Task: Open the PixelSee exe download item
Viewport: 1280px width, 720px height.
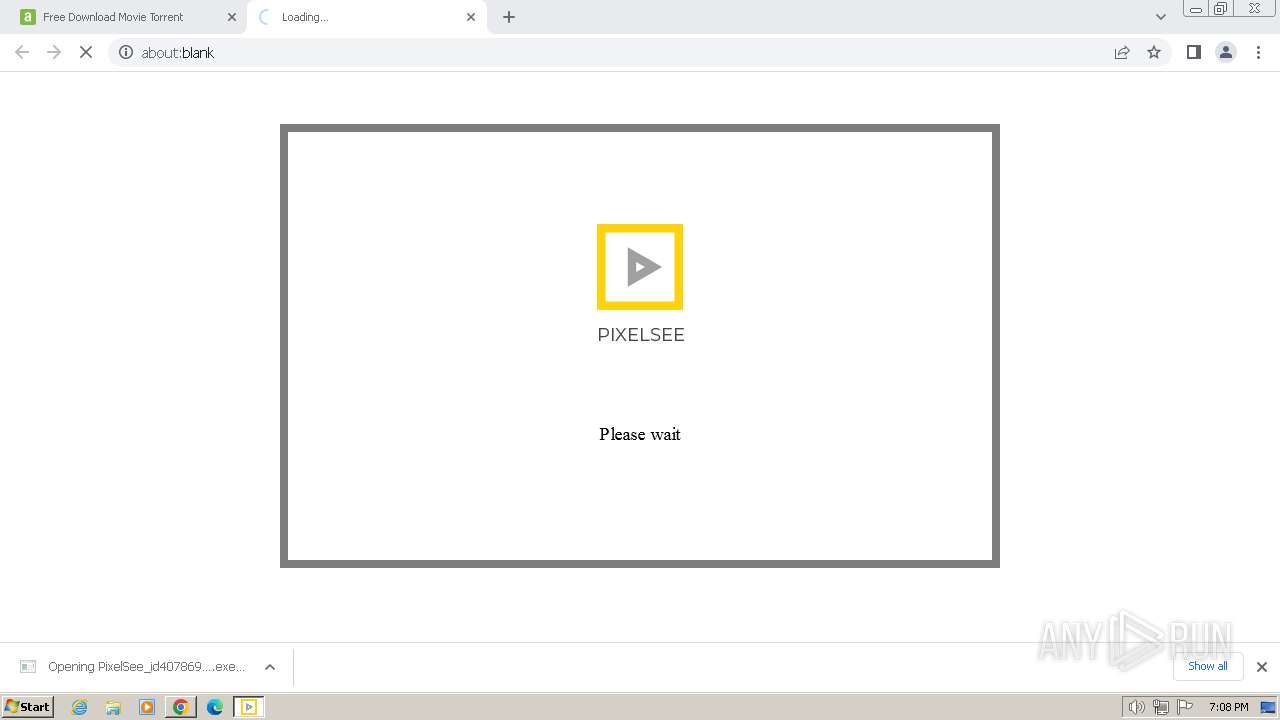Action: click(x=132, y=667)
